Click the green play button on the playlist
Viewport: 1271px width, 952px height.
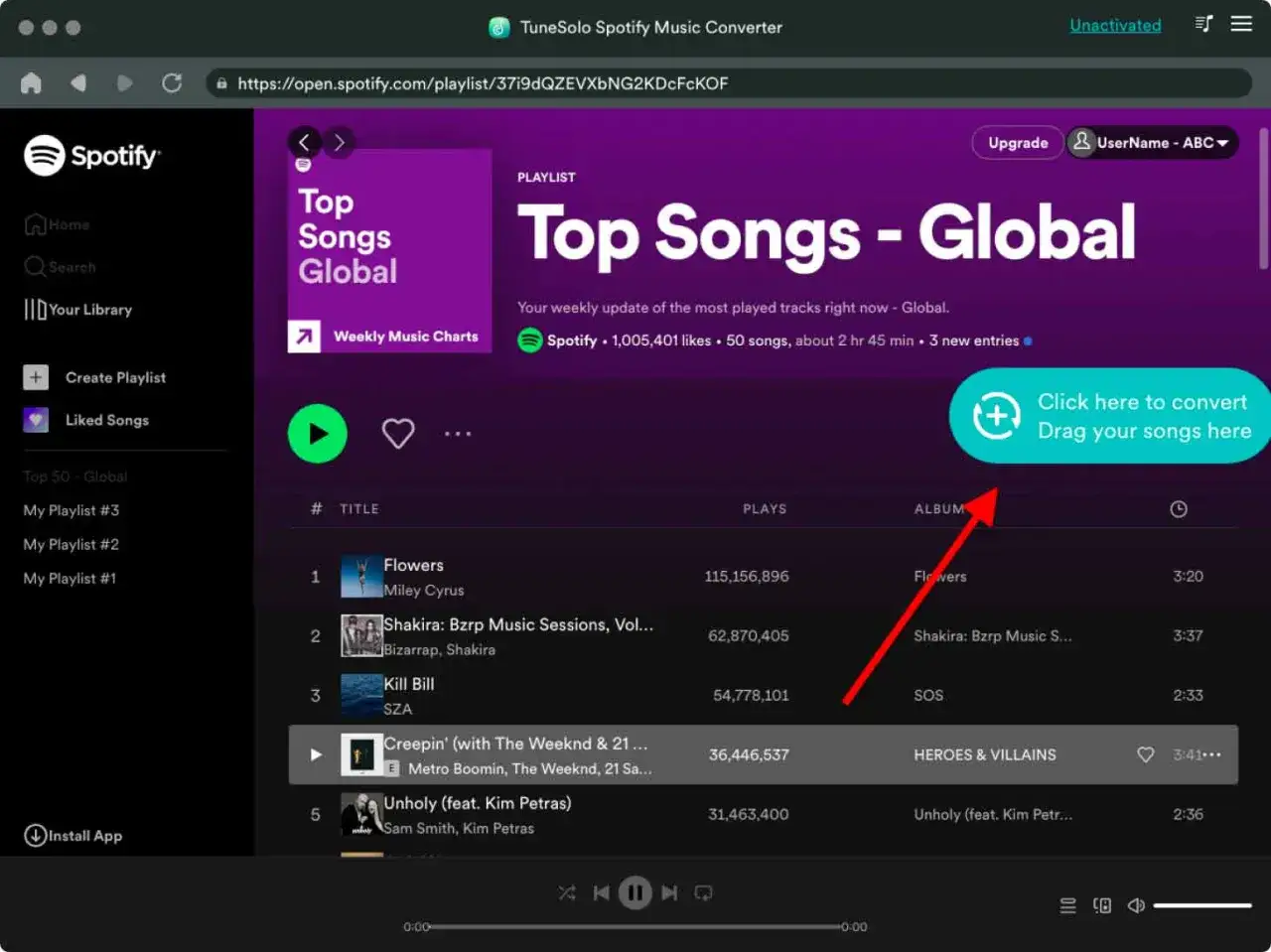[318, 433]
